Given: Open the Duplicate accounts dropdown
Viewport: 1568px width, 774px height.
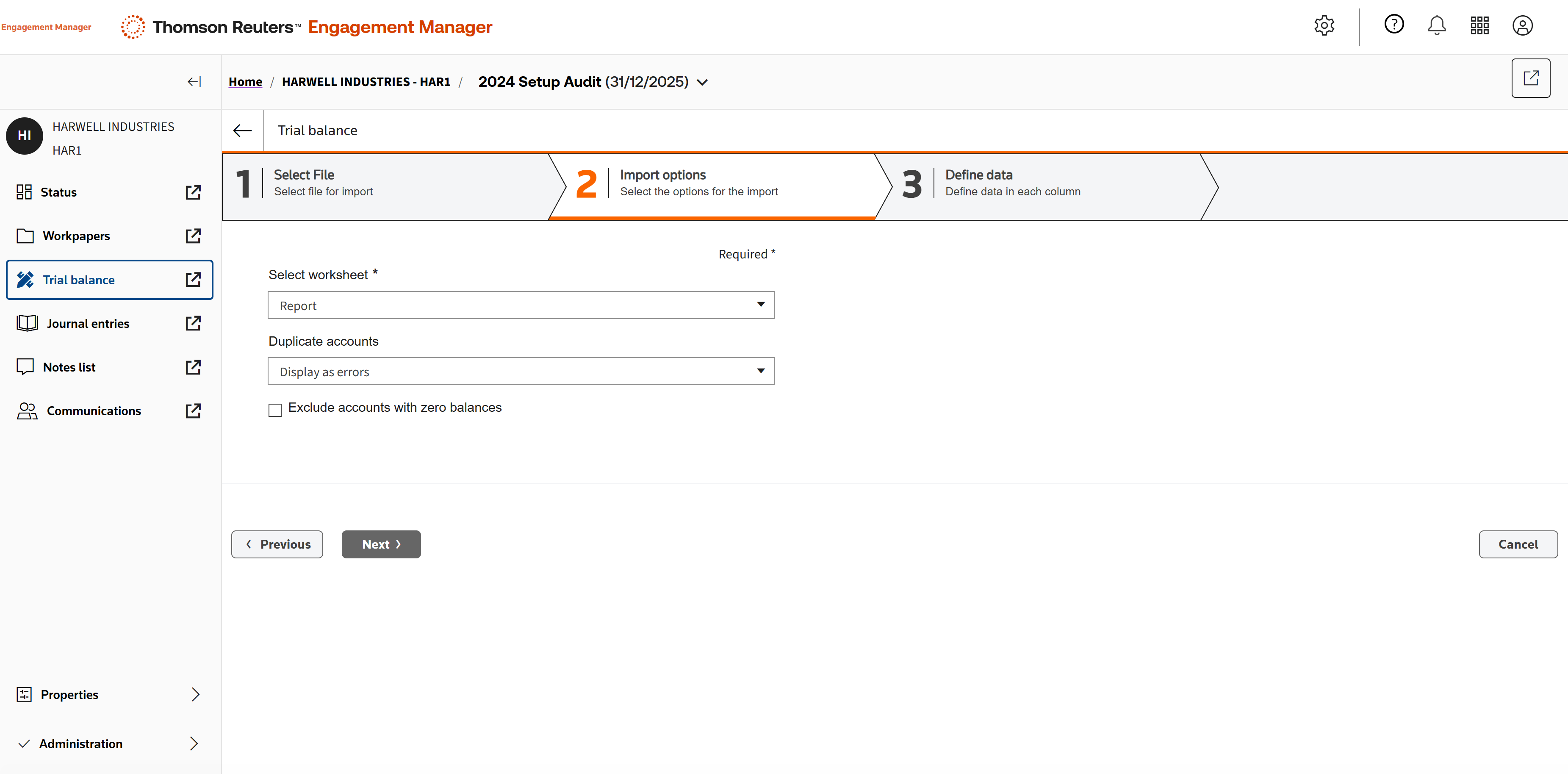Looking at the screenshot, I should 521,372.
